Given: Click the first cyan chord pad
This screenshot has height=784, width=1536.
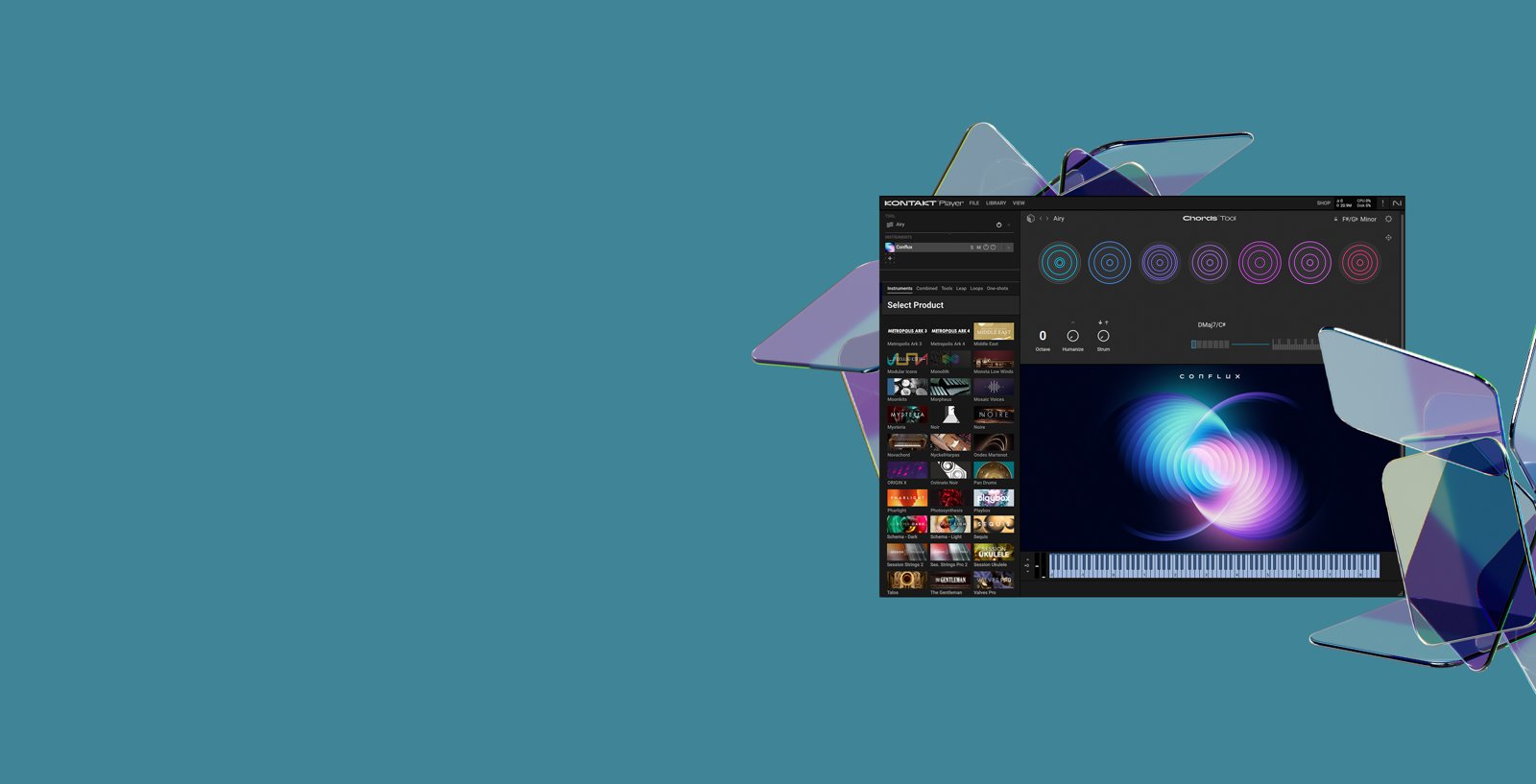Looking at the screenshot, I should [1059, 262].
